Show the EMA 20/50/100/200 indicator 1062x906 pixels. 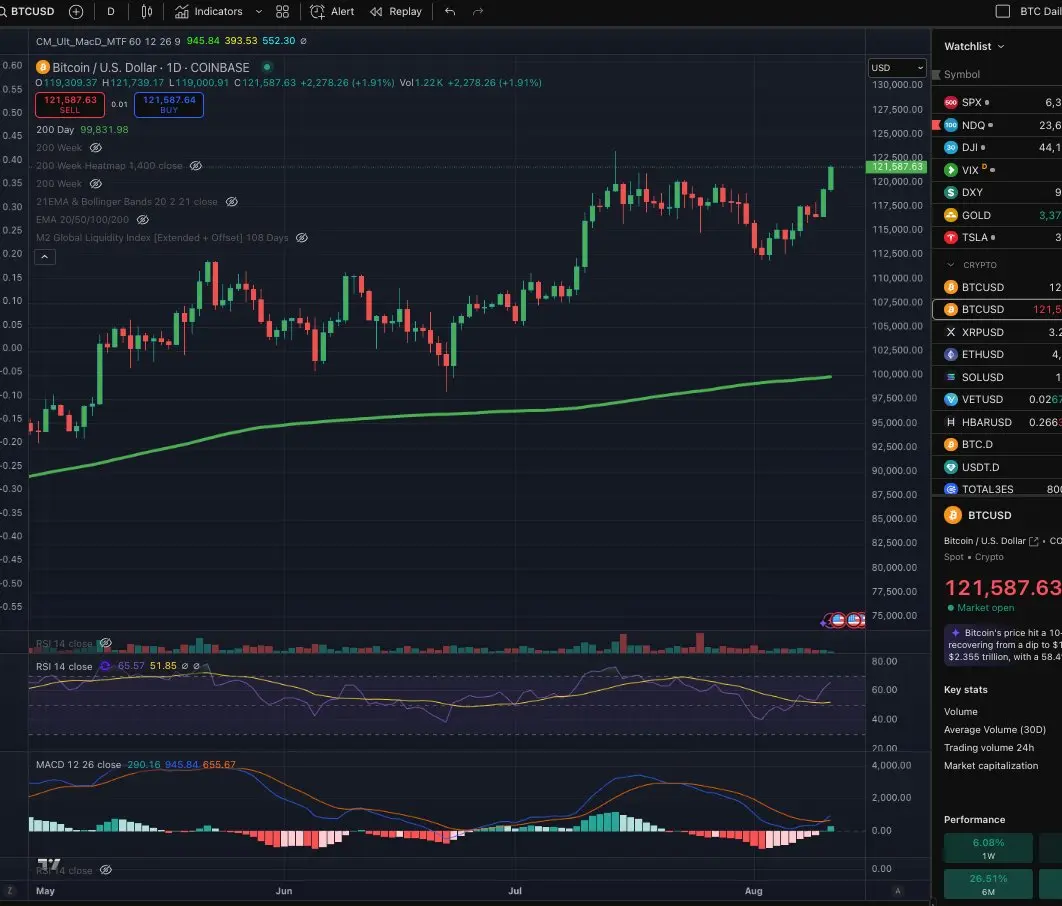(143, 219)
